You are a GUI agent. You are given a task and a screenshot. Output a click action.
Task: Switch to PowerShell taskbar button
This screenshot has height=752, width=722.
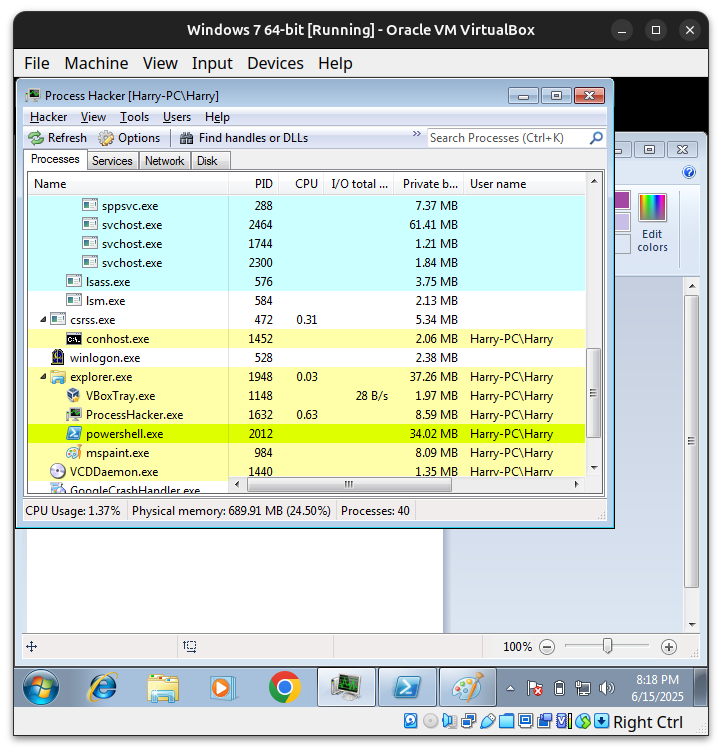407,688
